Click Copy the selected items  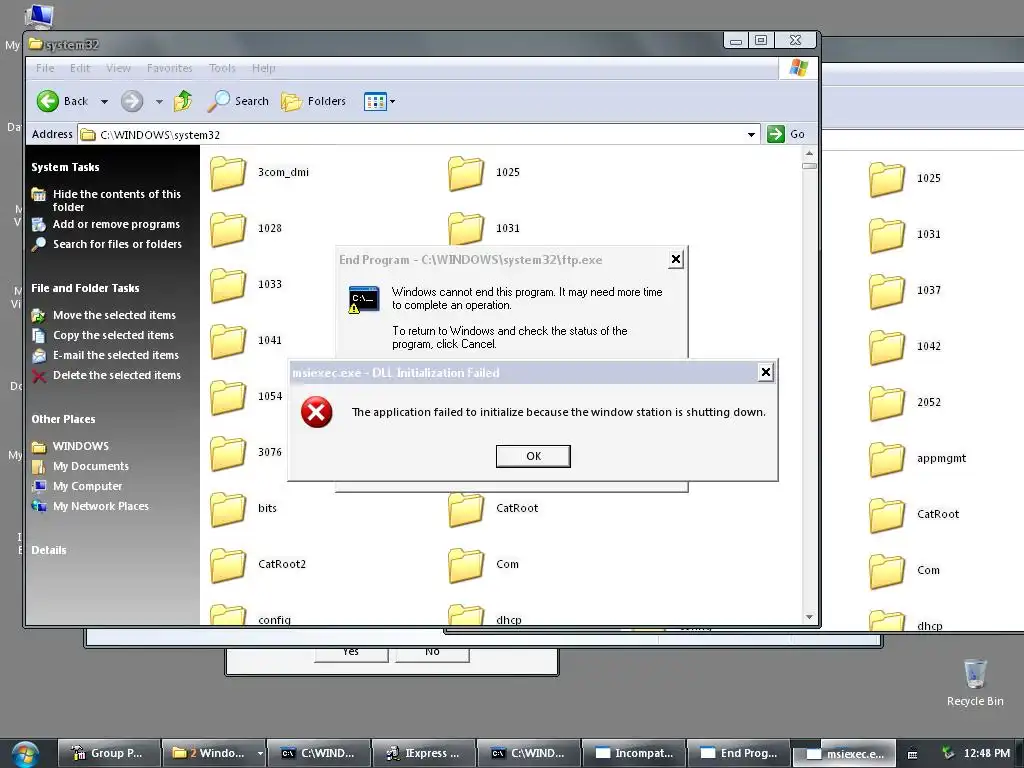click(114, 335)
